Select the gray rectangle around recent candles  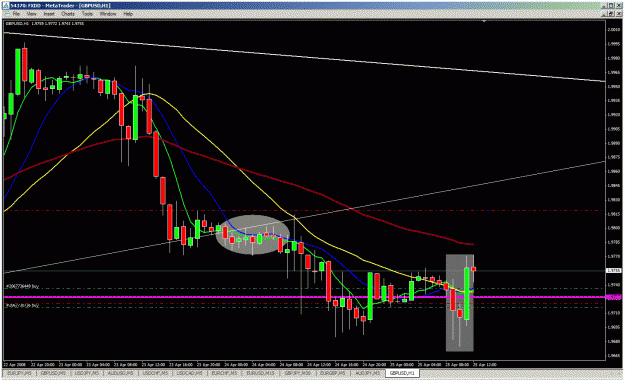click(x=460, y=303)
